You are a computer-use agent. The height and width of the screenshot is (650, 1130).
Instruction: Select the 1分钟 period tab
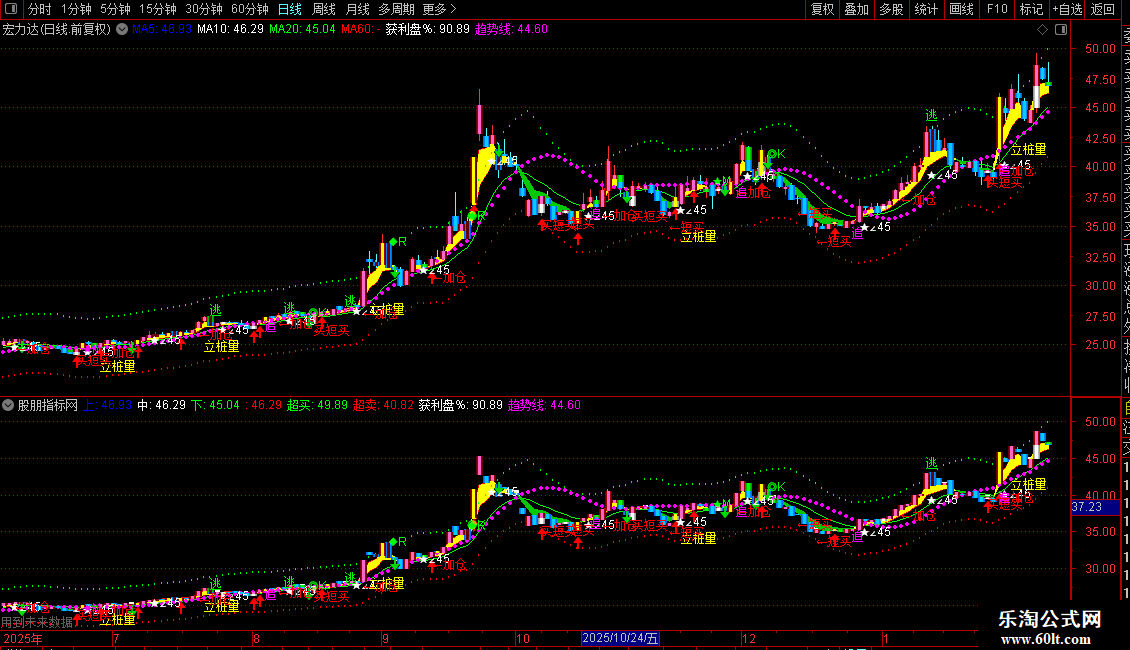(x=76, y=9)
